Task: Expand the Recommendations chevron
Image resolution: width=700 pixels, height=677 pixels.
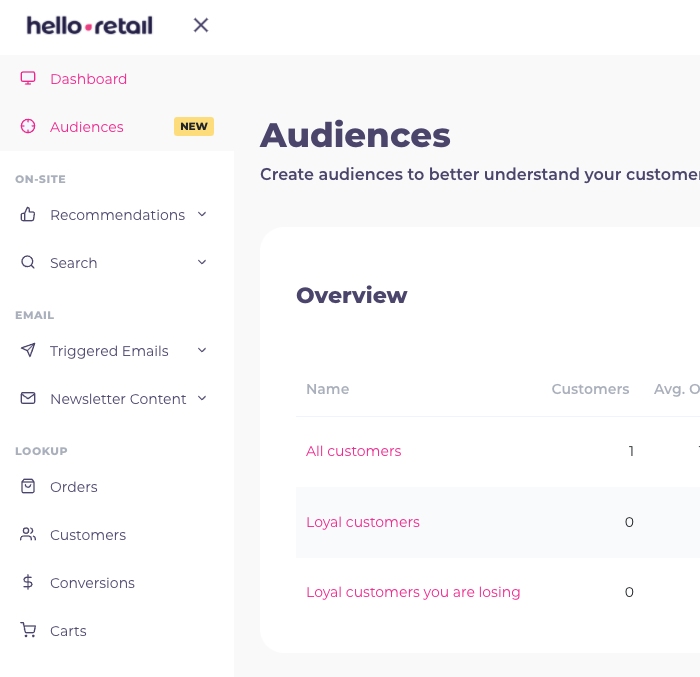Action: pyautogui.click(x=202, y=214)
